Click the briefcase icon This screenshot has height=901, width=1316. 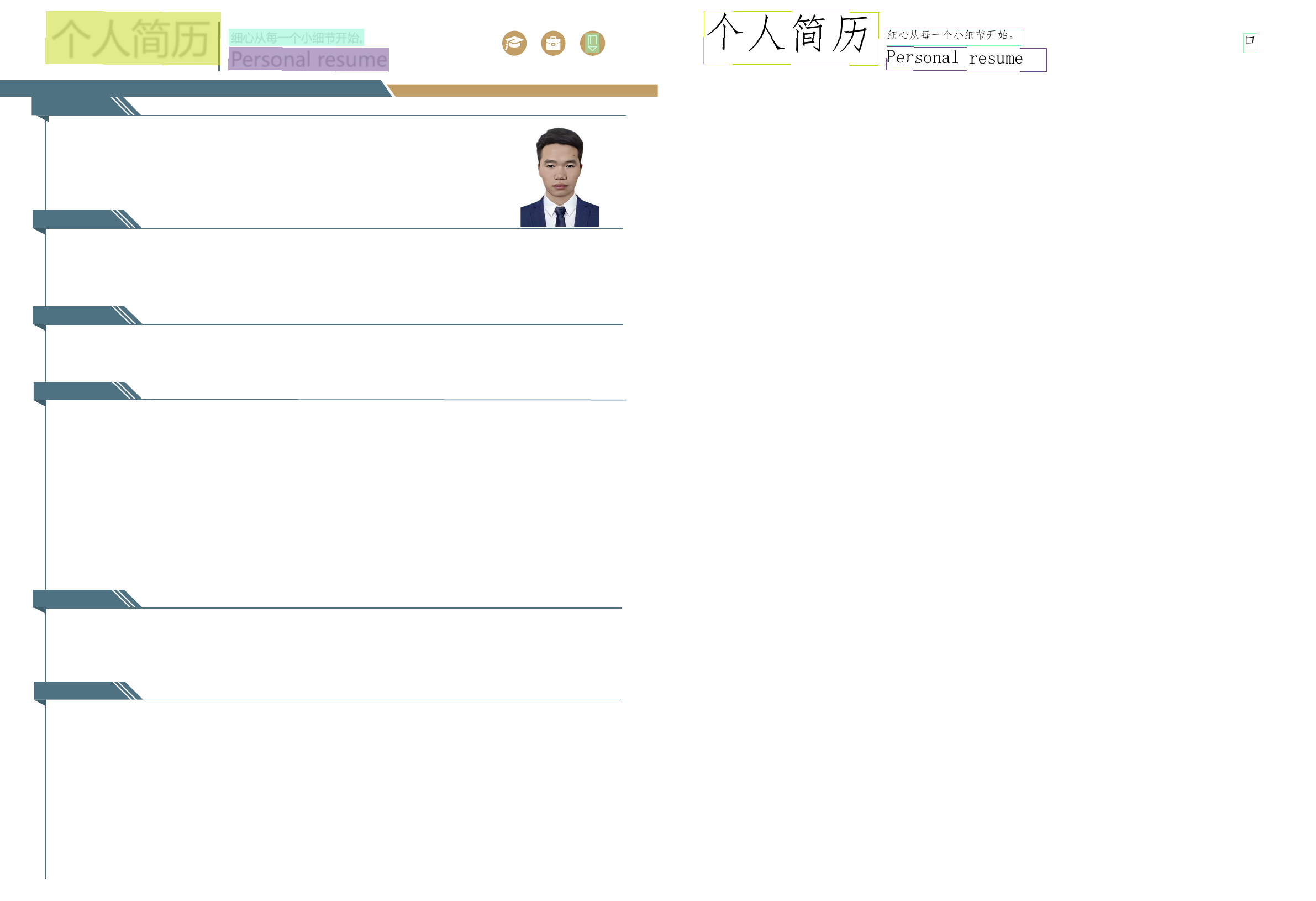553,43
